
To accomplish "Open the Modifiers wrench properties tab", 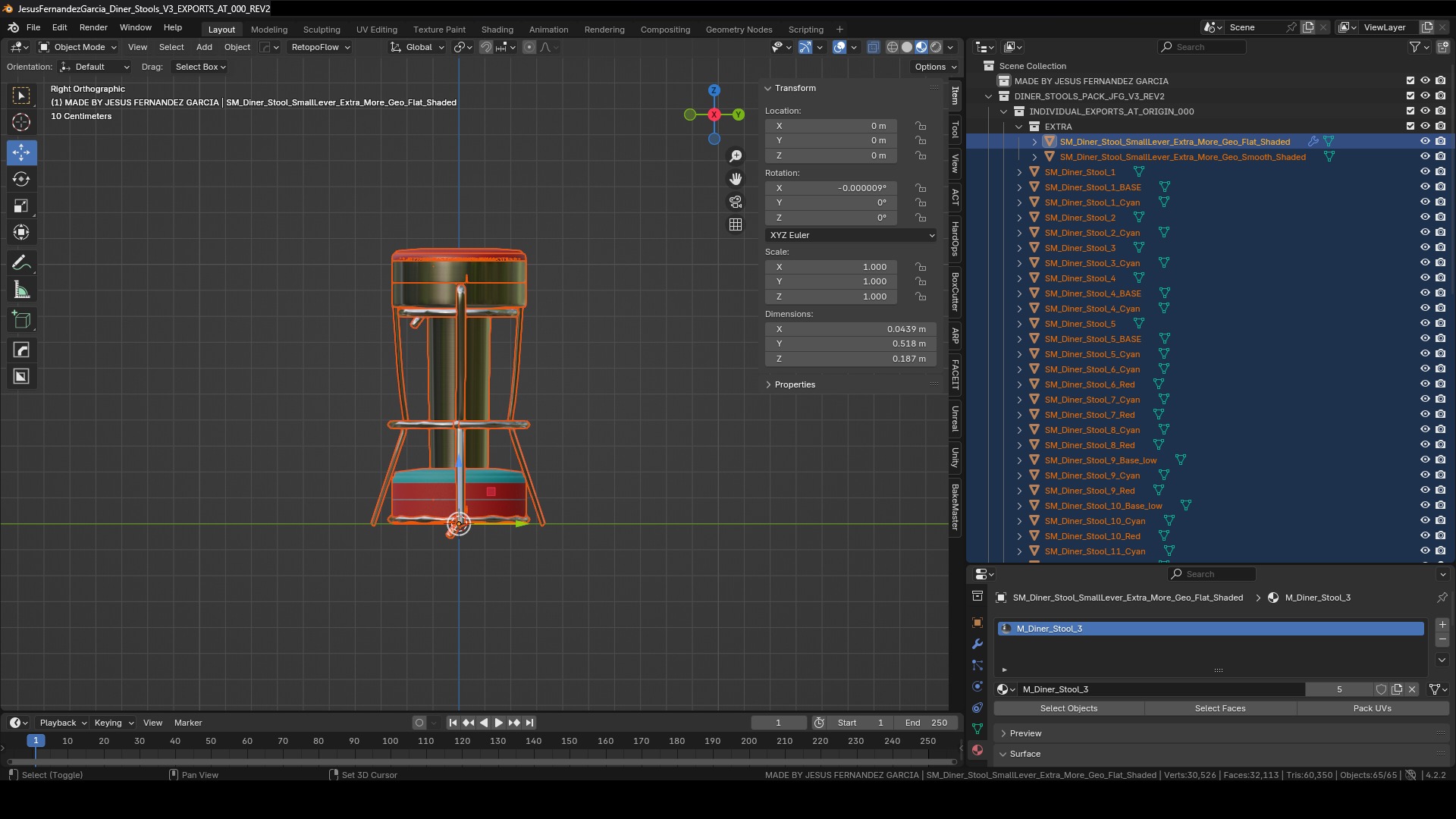I will 977,644.
